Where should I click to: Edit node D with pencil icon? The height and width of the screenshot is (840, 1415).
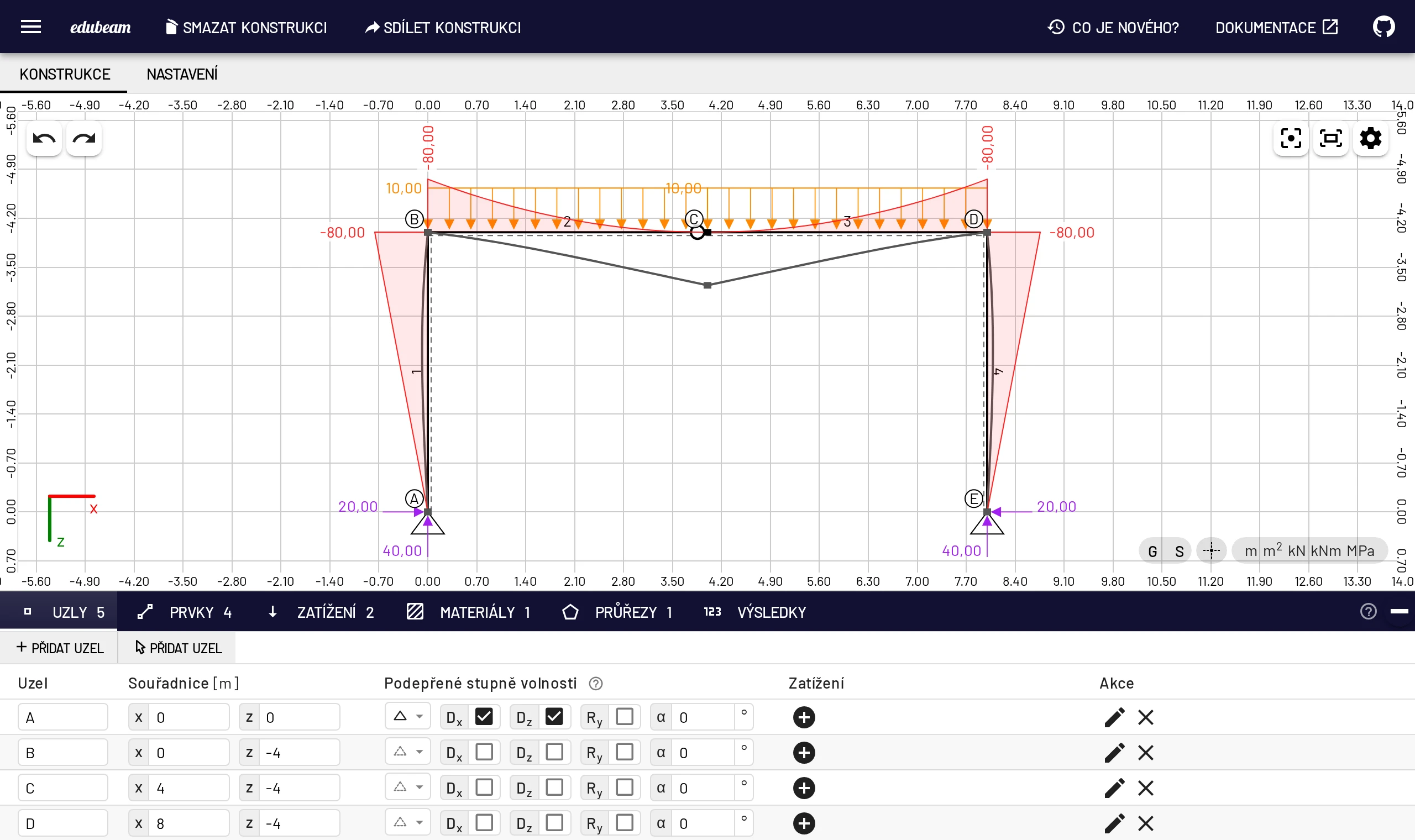[1114, 823]
